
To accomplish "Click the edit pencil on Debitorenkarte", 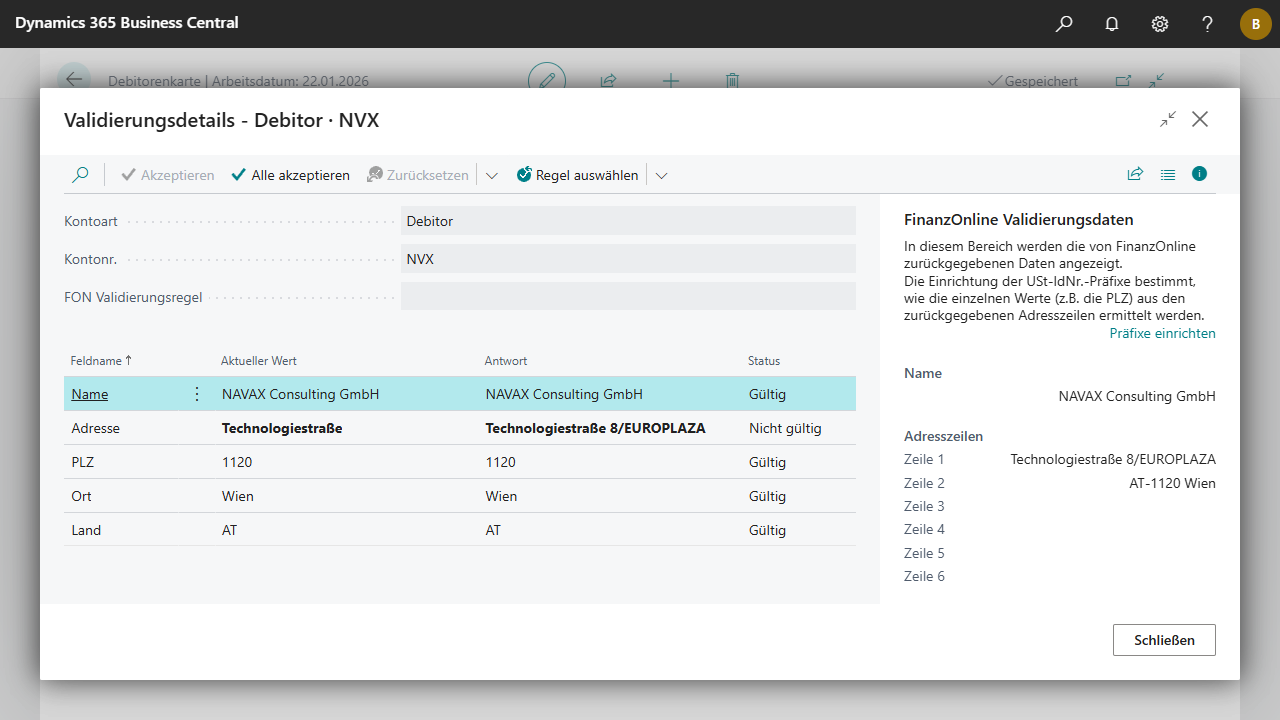I will point(547,80).
